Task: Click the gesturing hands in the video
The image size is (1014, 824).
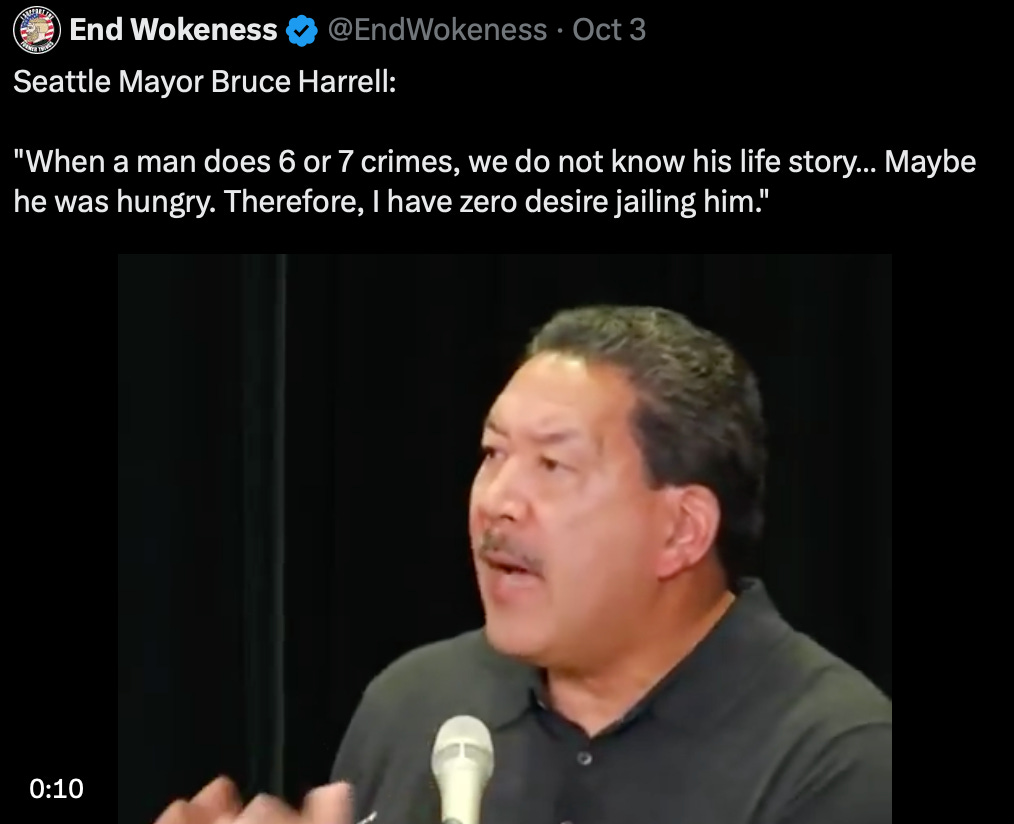Action: 259,802
